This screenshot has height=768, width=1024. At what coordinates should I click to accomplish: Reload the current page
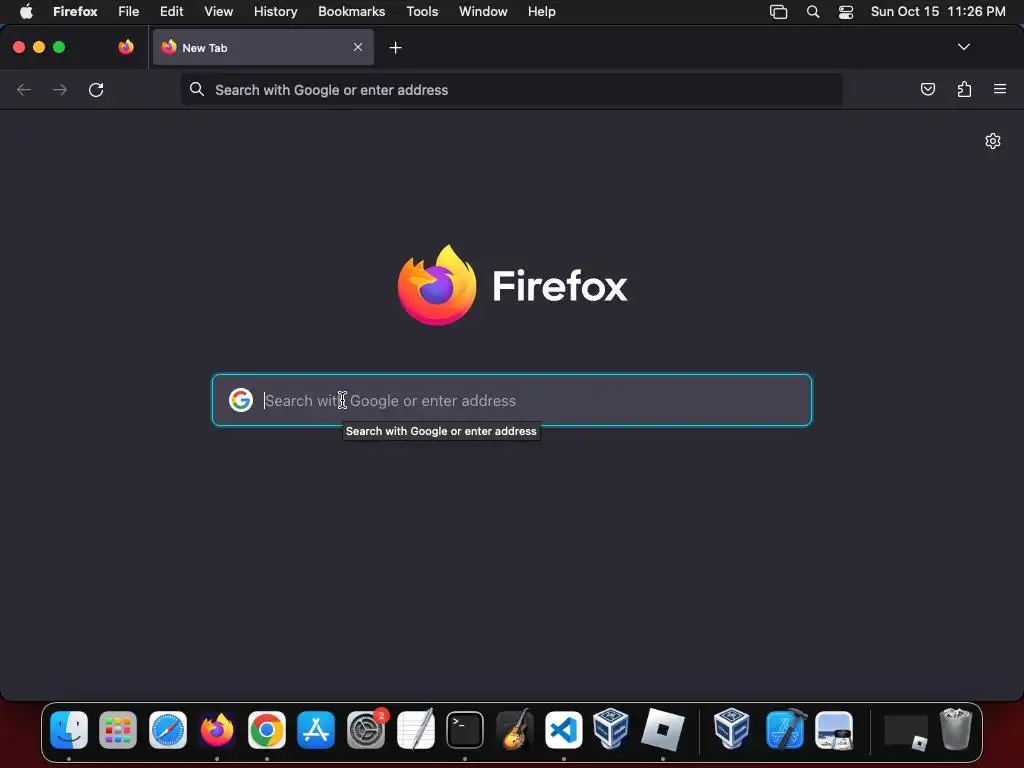point(96,89)
